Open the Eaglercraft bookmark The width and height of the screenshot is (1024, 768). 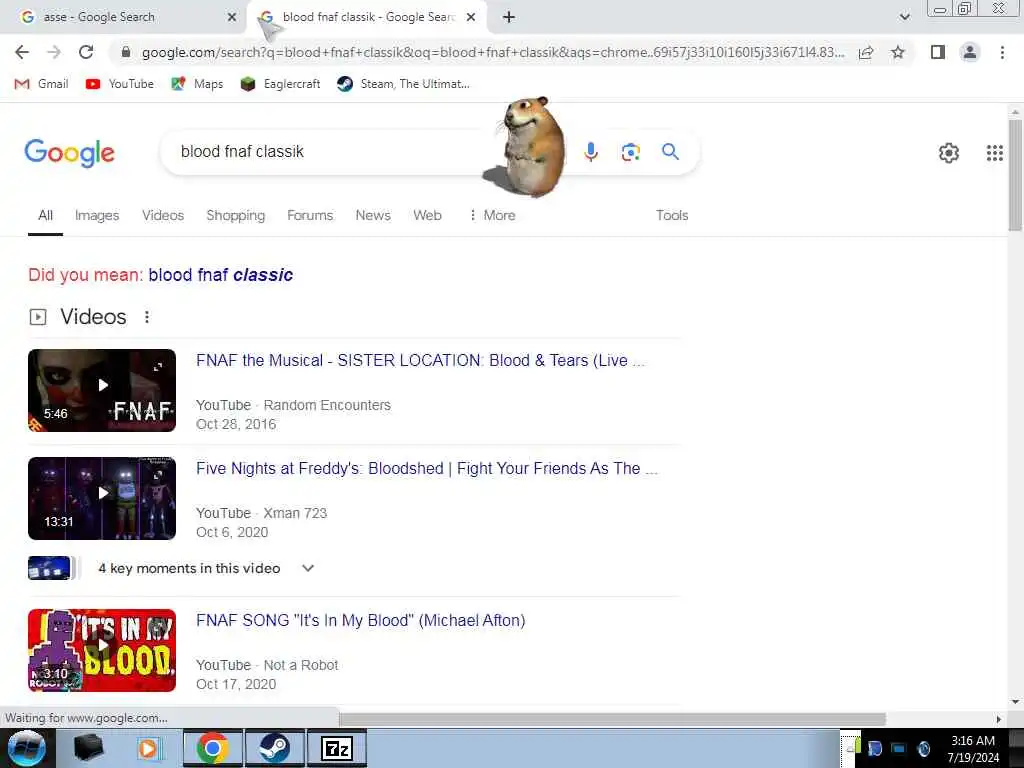point(280,84)
